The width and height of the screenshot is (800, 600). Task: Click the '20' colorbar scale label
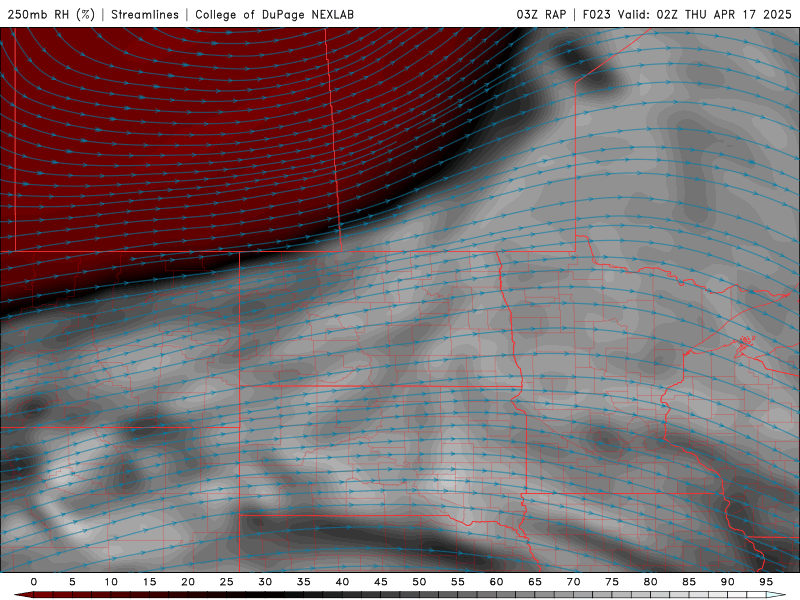click(x=188, y=582)
